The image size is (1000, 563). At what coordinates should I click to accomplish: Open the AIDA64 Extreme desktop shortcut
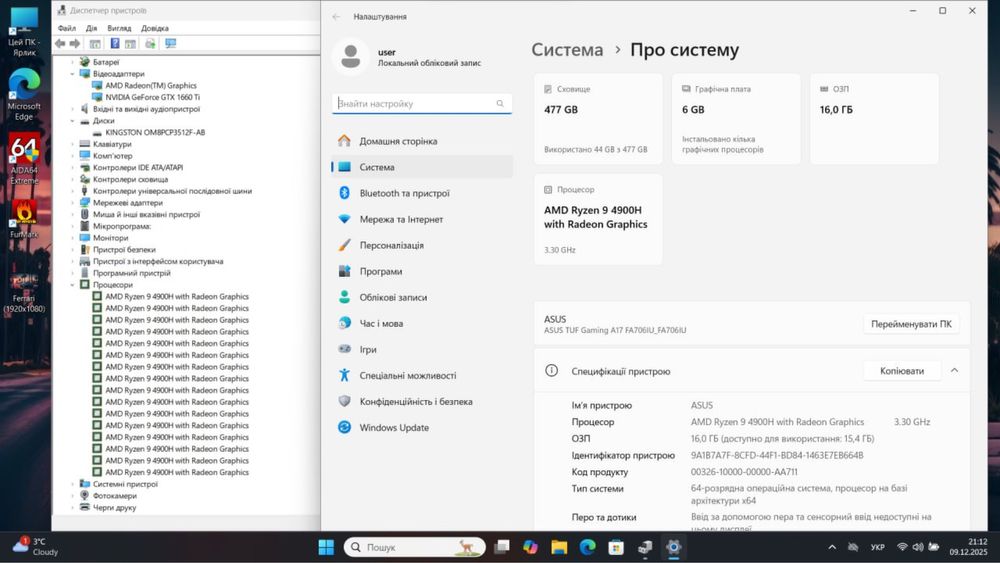tap(24, 159)
